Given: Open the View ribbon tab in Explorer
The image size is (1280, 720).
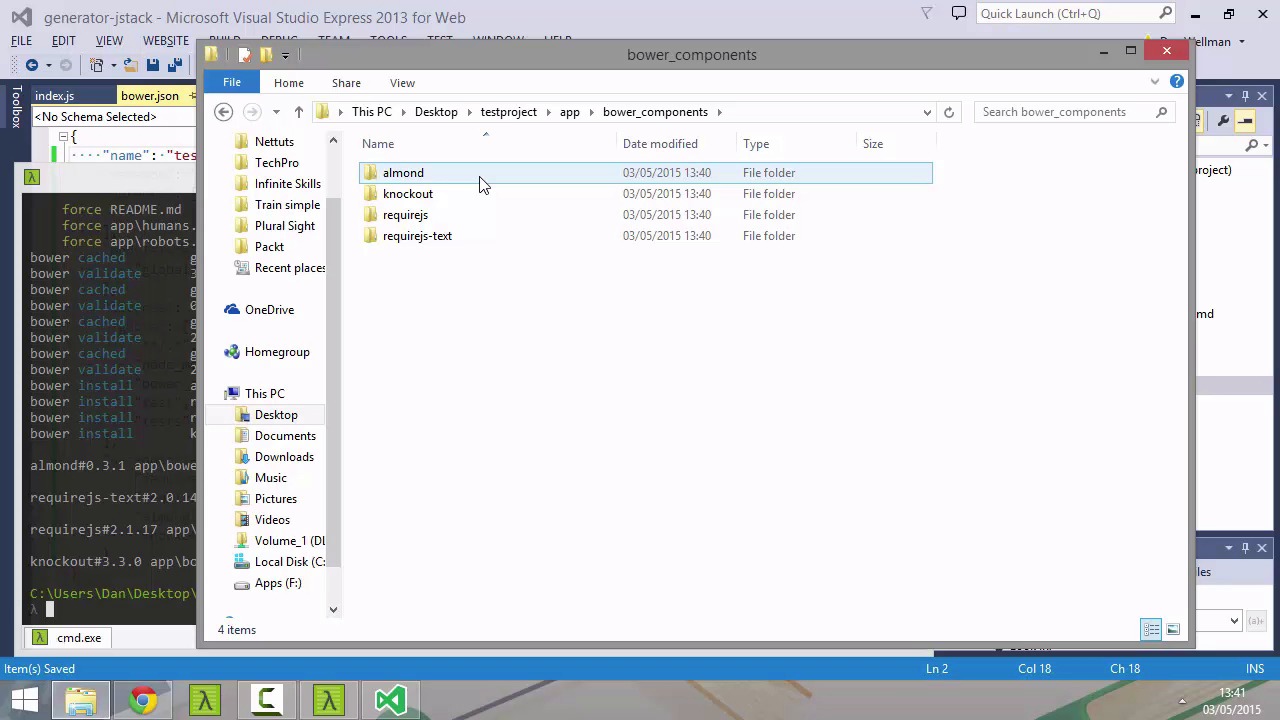Looking at the screenshot, I should [x=402, y=83].
